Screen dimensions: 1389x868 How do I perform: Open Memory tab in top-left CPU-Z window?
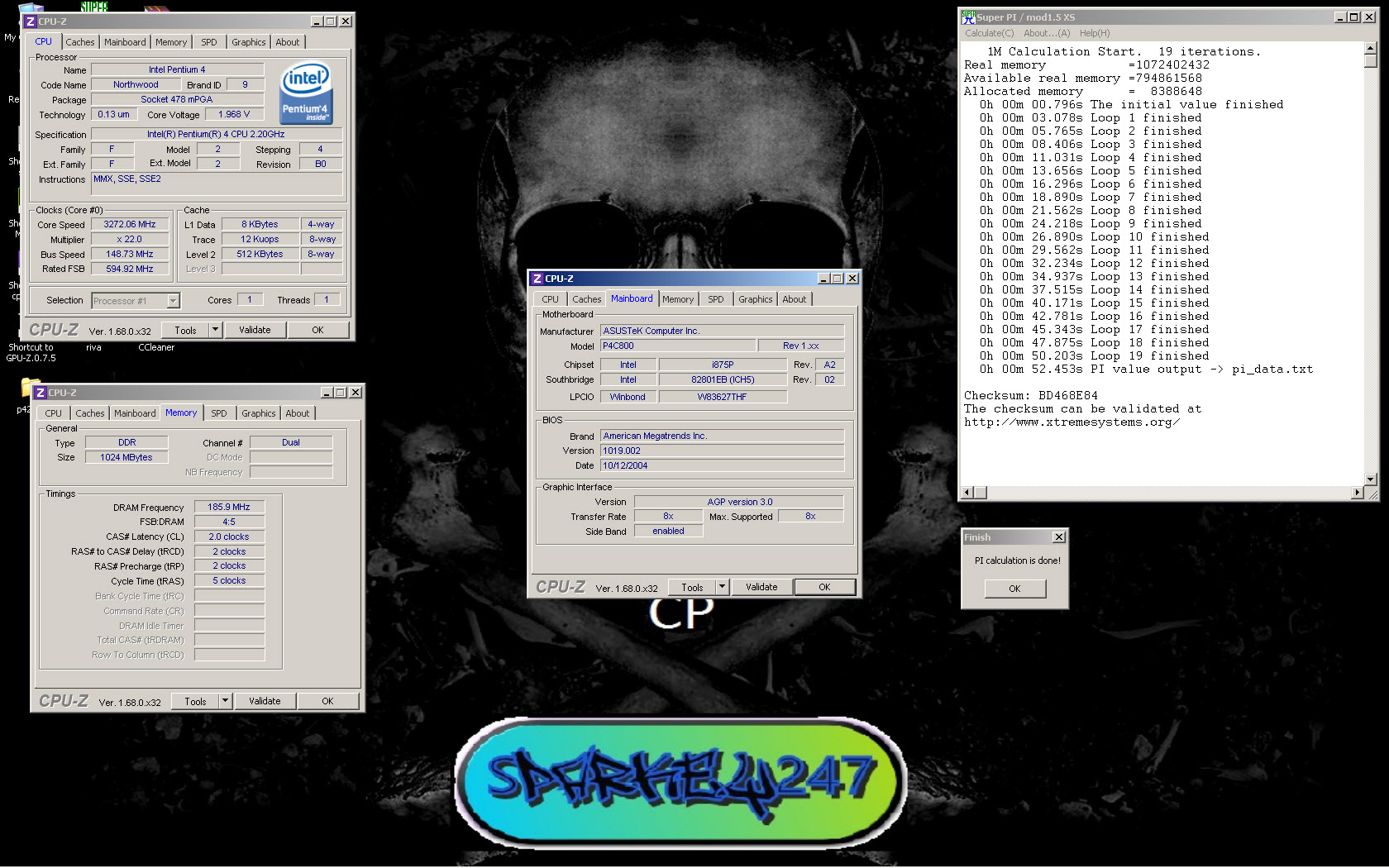tap(171, 42)
